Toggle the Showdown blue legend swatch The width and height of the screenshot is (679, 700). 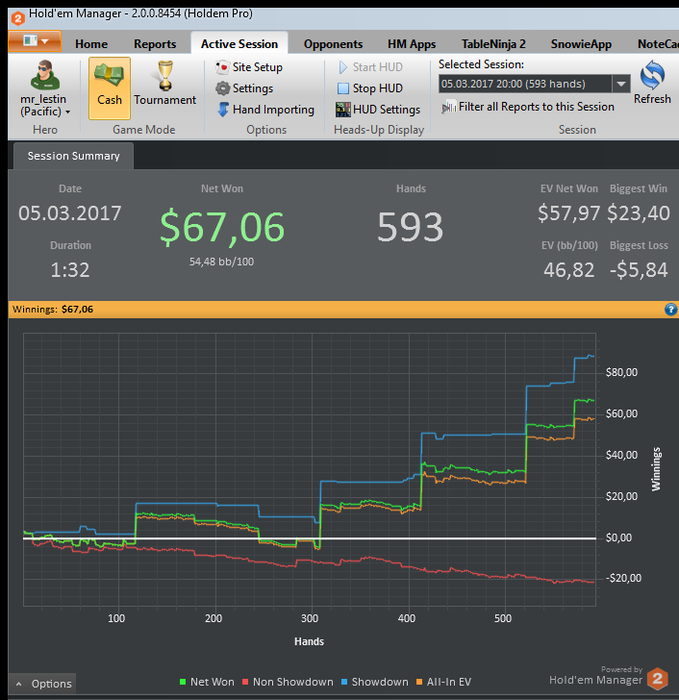pos(344,682)
